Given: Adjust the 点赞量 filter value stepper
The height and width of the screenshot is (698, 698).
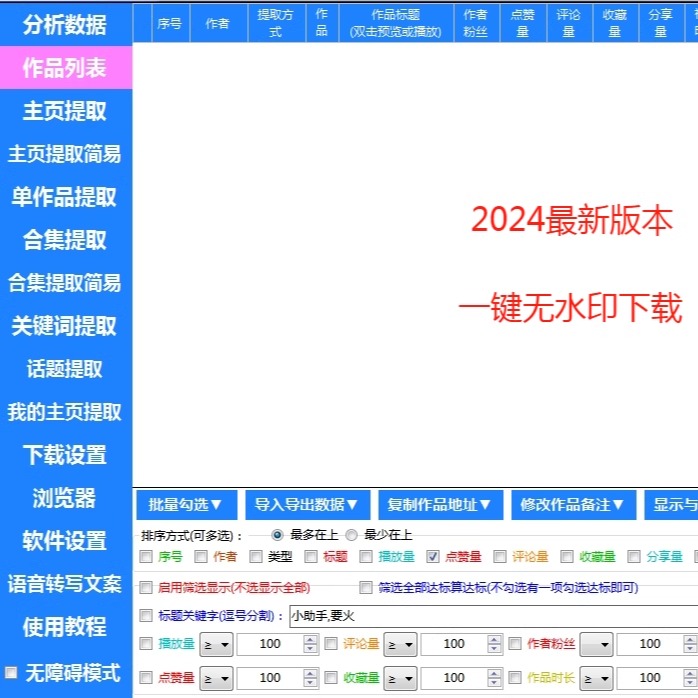Looking at the screenshot, I should coord(310,678).
